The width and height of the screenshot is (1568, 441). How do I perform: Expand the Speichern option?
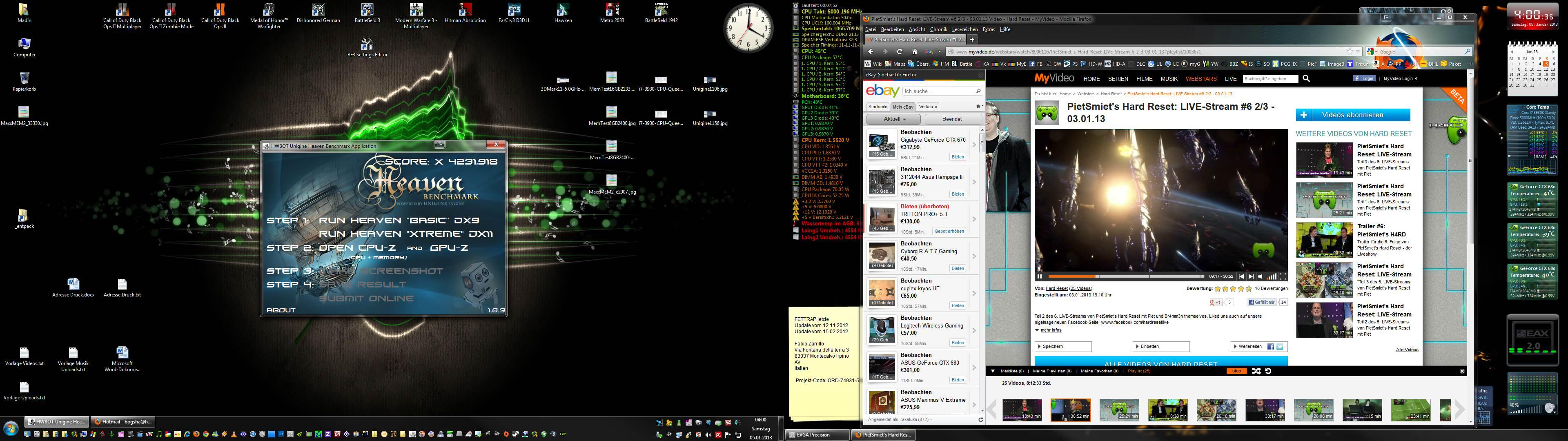click(1063, 347)
